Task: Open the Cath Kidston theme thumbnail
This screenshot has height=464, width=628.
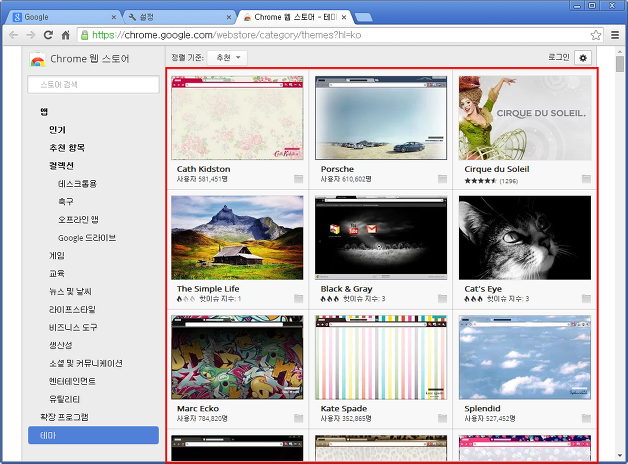Action: click(x=237, y=118)
